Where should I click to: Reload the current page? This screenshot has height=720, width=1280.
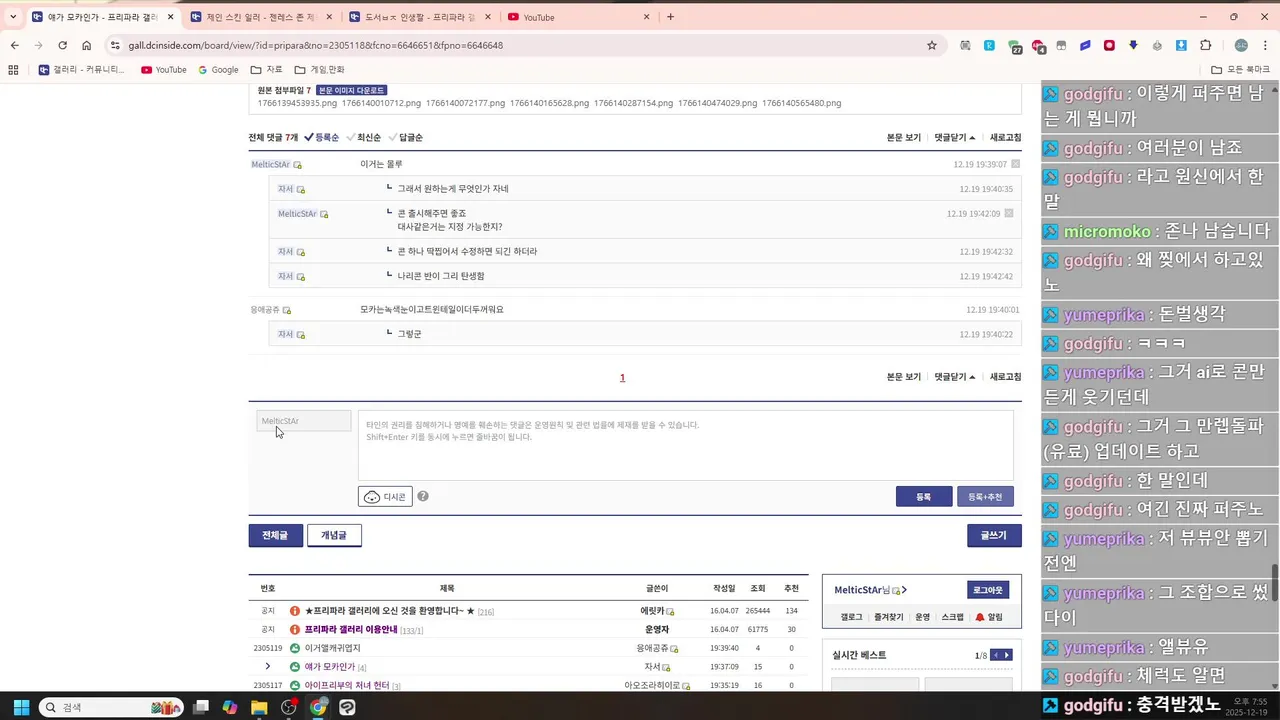[62, 45]
